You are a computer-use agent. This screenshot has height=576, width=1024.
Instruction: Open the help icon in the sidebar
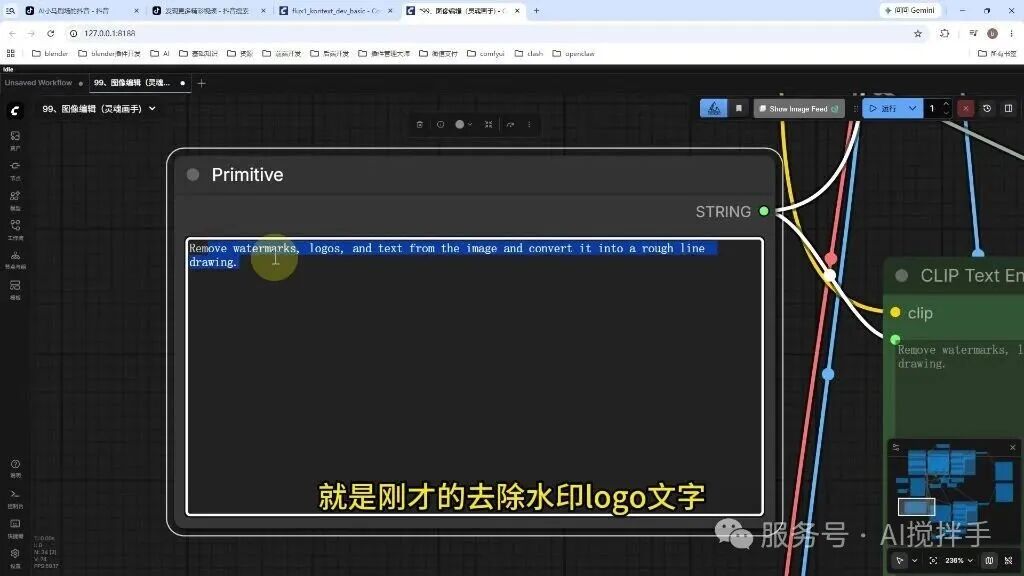(x=15, y=468)
